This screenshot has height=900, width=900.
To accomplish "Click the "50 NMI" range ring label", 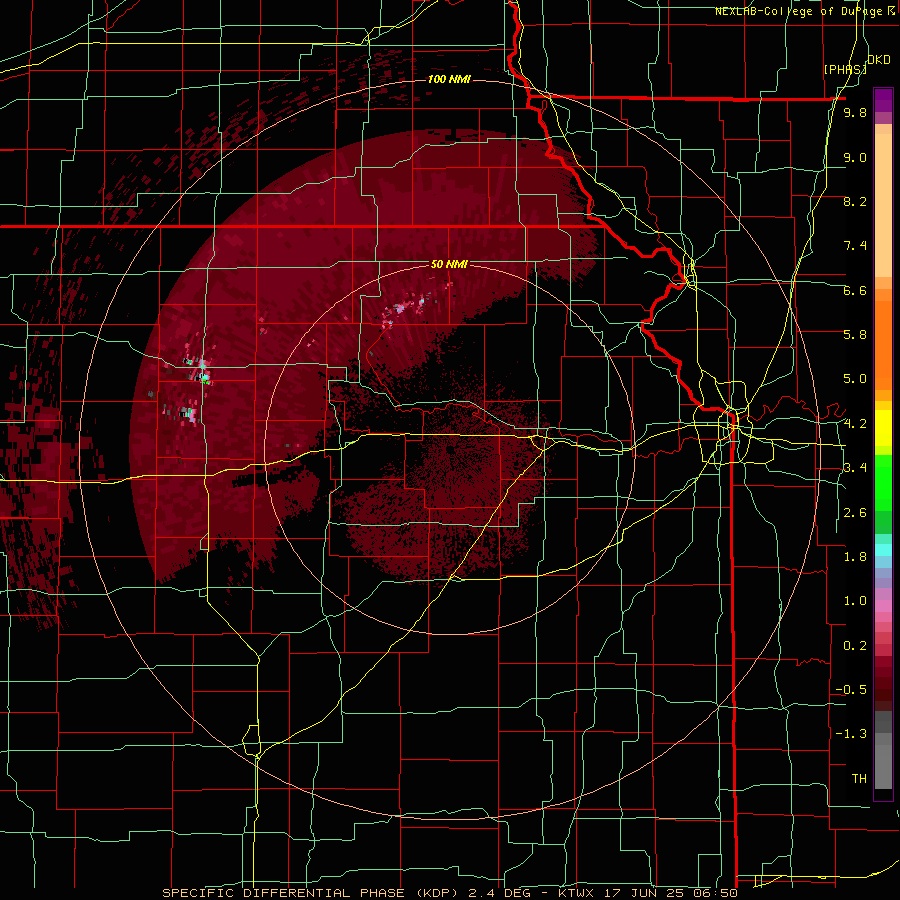I will tap(449, 265).
